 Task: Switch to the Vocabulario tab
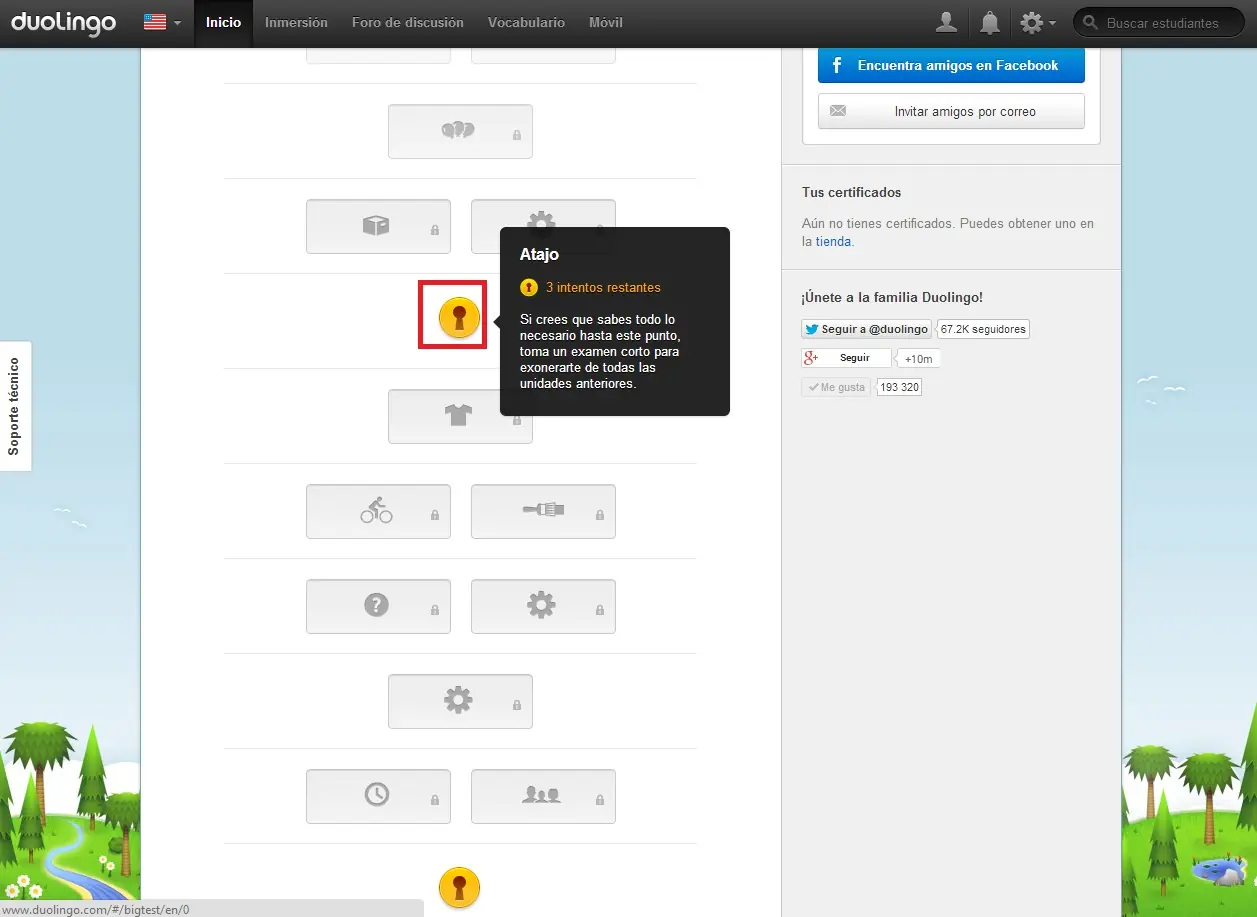click(x=526, y=22)
